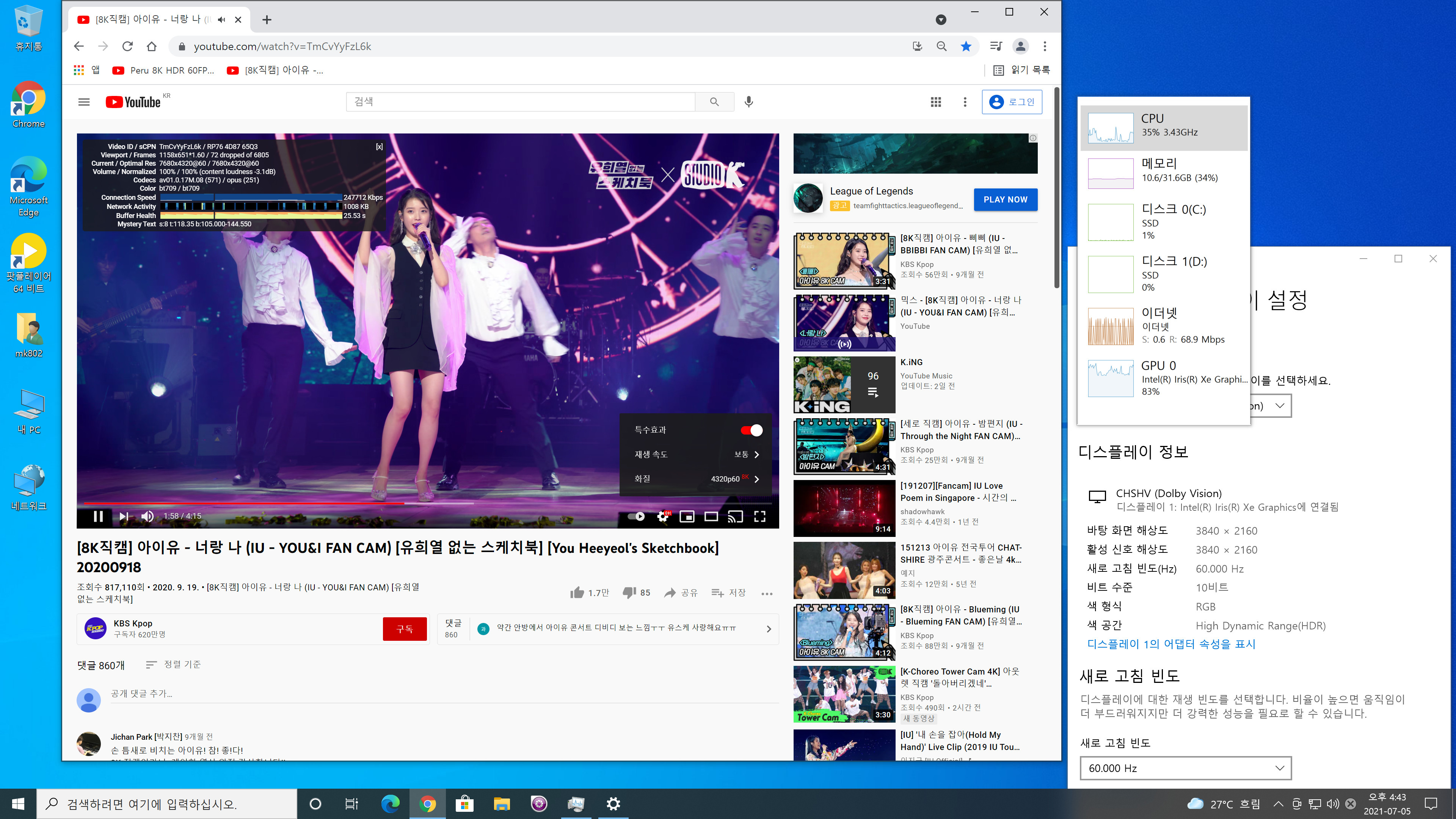Open 디스플레이 1의 어댑터 속성을 표시 link
Viewport: 1456px width, 819px height.
(x=1171, y=644)
